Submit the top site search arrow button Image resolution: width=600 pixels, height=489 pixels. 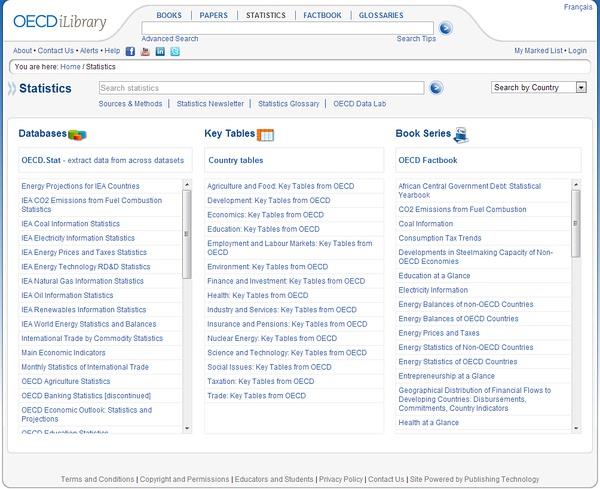click(x=445, y=28)
